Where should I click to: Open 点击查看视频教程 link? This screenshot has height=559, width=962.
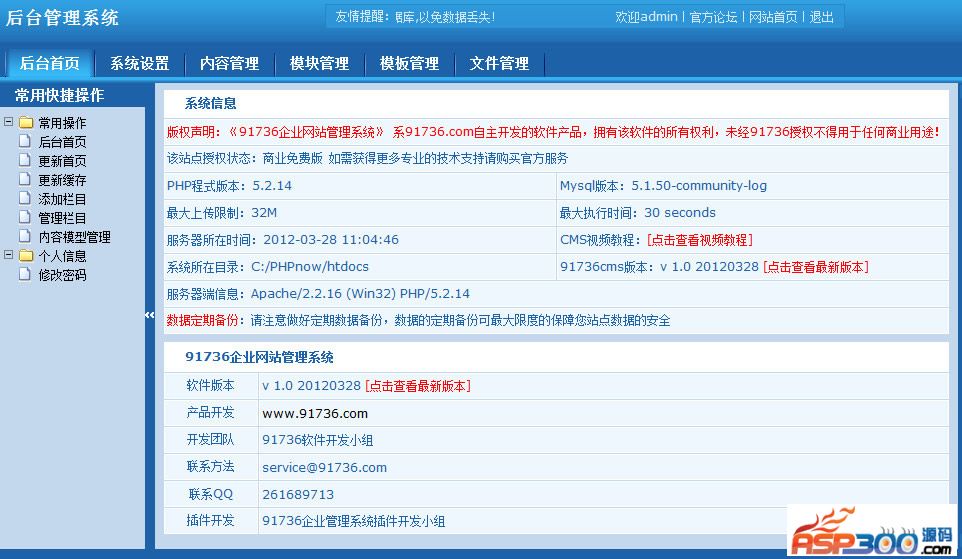(700, 240)
